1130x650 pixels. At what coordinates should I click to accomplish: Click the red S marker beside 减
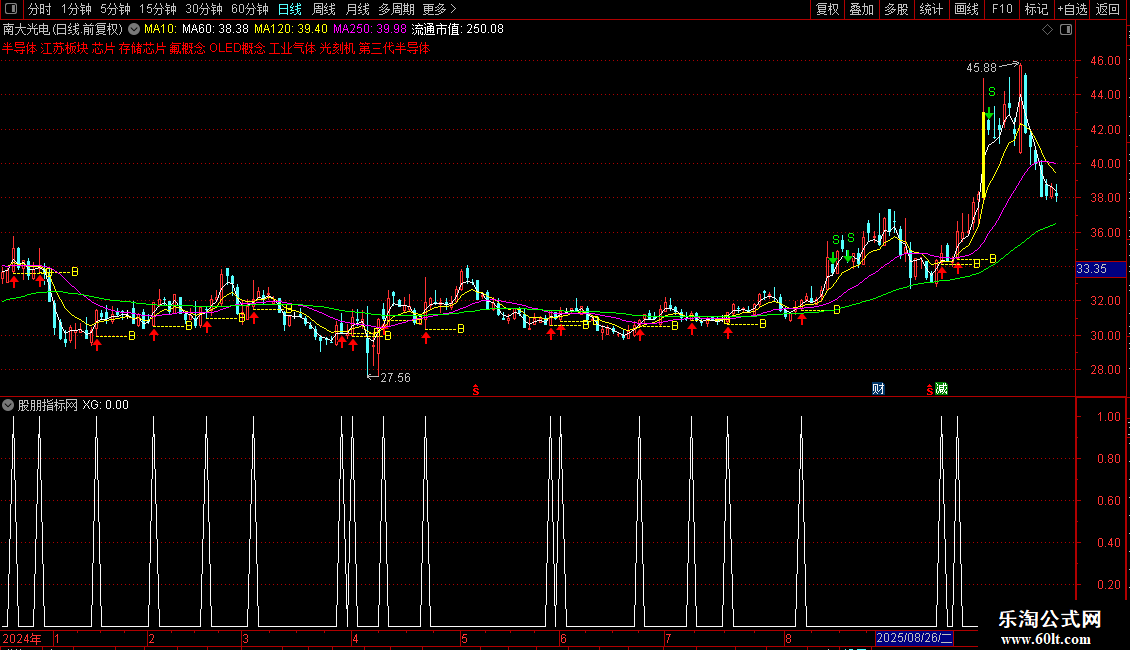tap(930, 390)
